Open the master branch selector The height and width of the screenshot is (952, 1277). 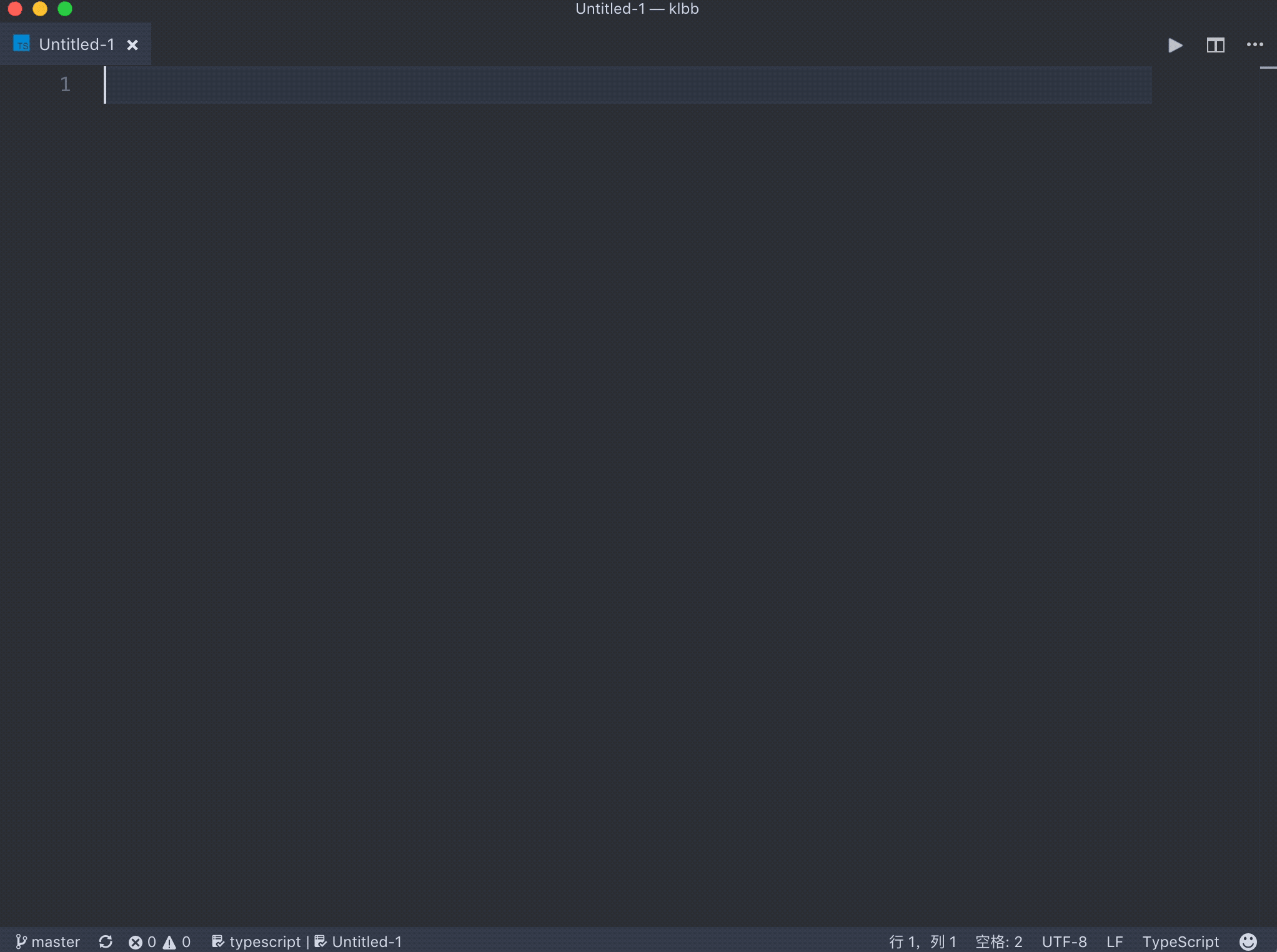coord(48,941)
